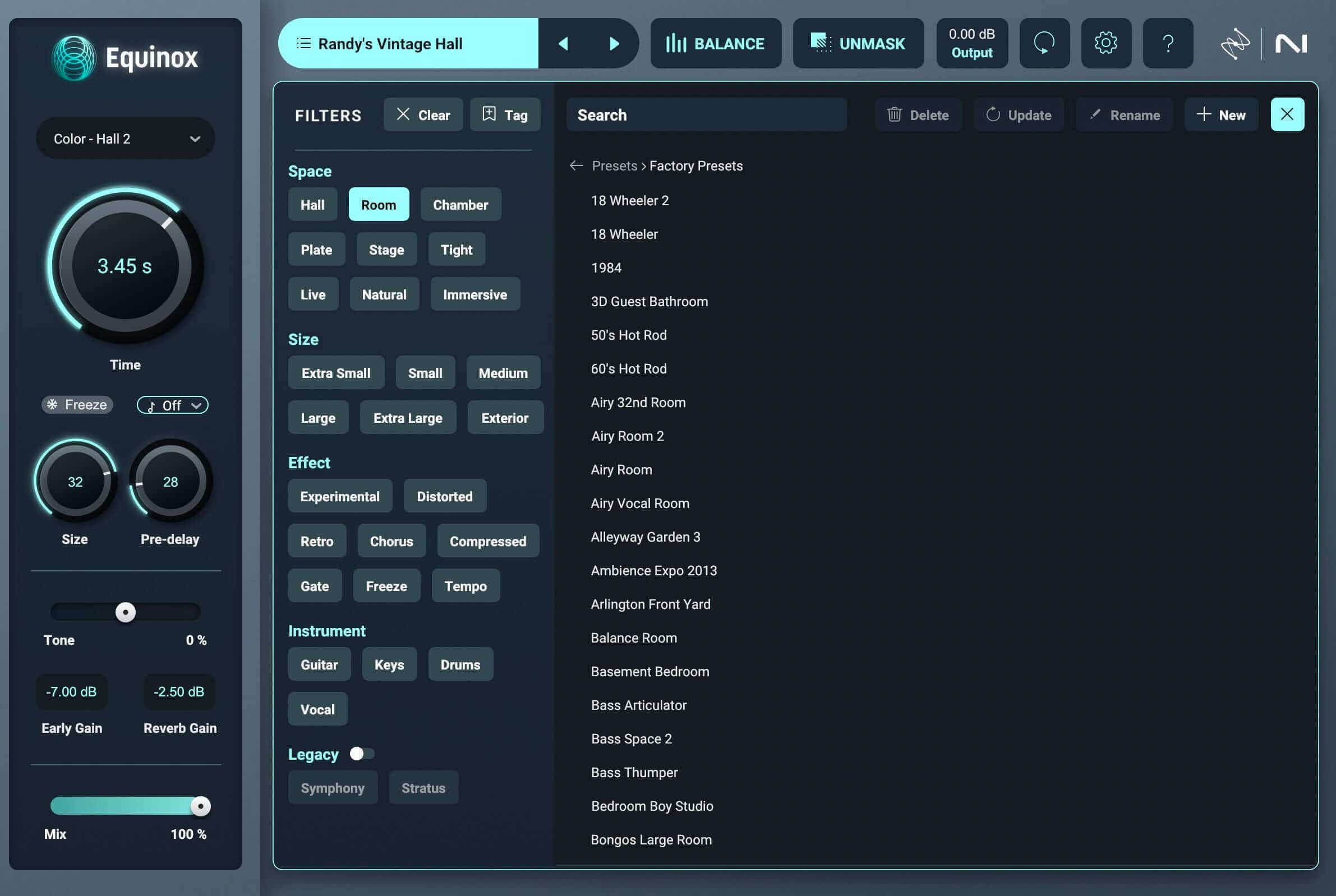Click the 0.00 dB Output field

click(971, 43)
